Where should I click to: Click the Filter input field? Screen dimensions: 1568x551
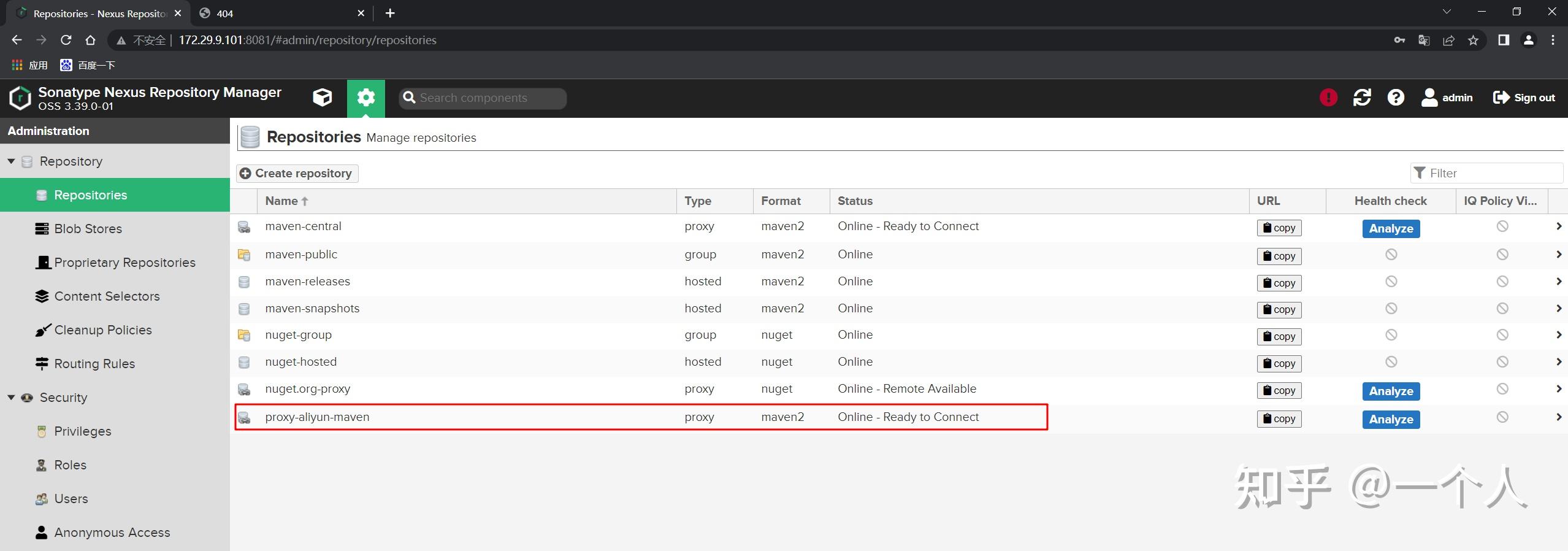(1491, 174)
